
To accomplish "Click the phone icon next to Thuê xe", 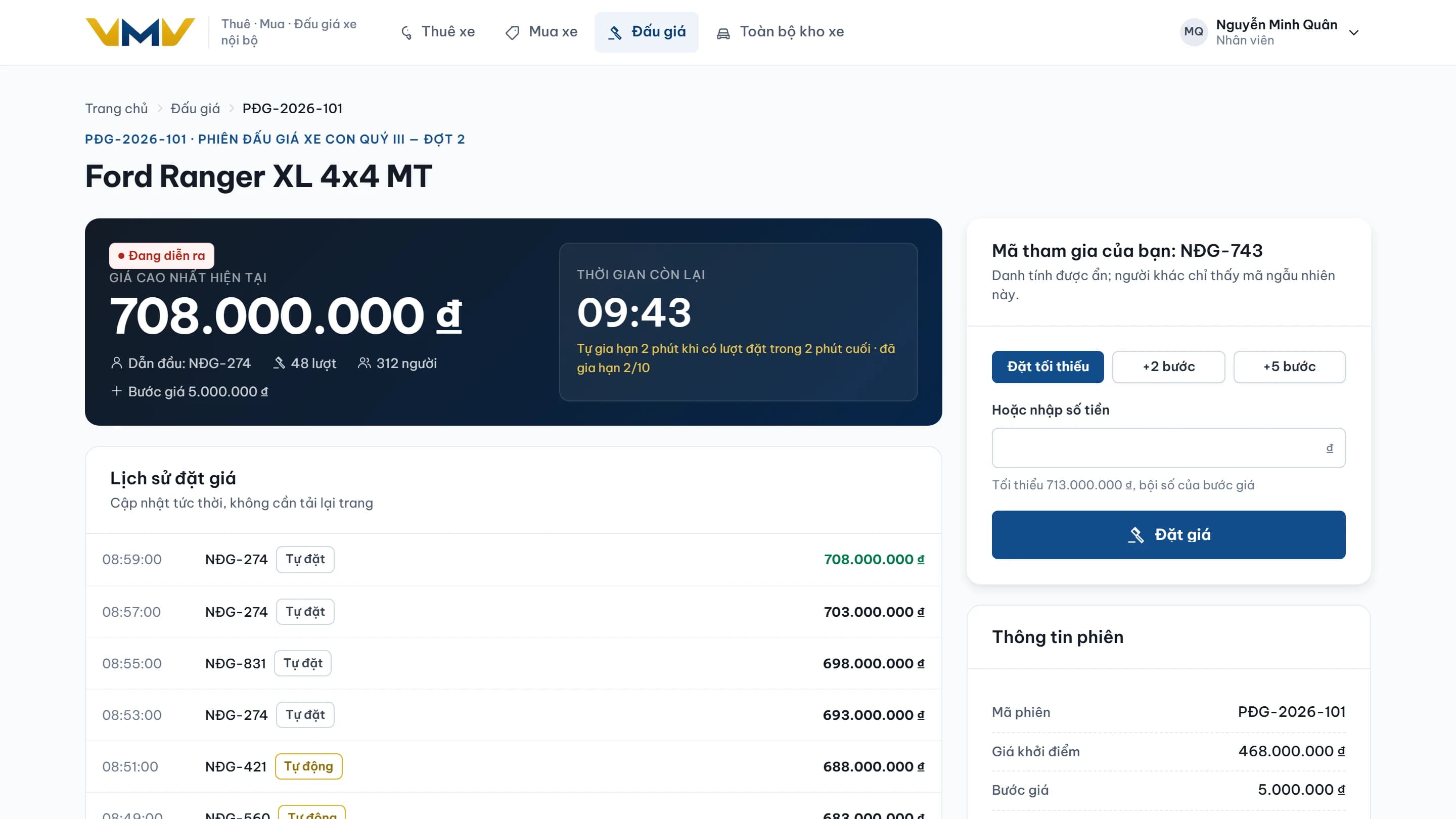I will point(406,33).
